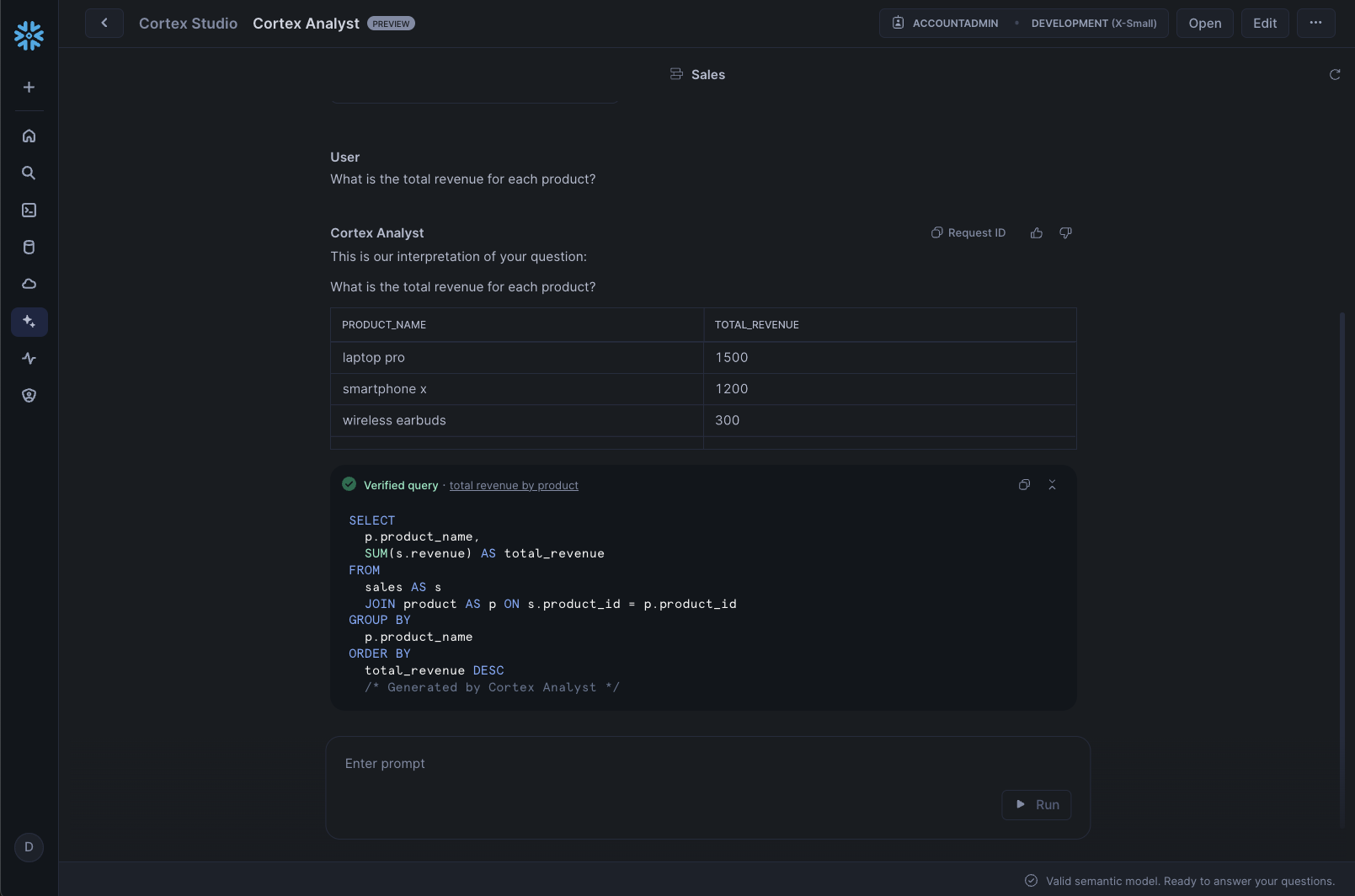This screenshot has height=896, width=1355.
Task: Give thumbs up feedback
Action: click(1037, 233)
